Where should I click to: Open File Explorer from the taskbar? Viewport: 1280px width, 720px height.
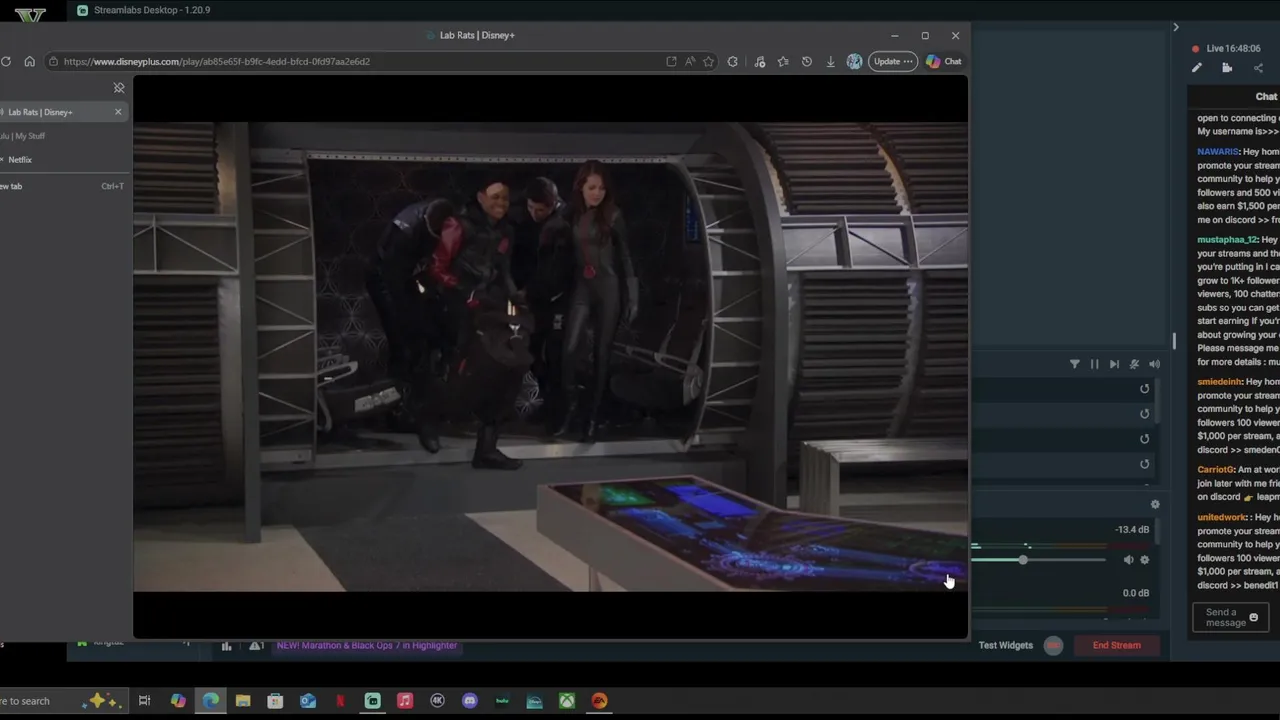coord(243,701)
